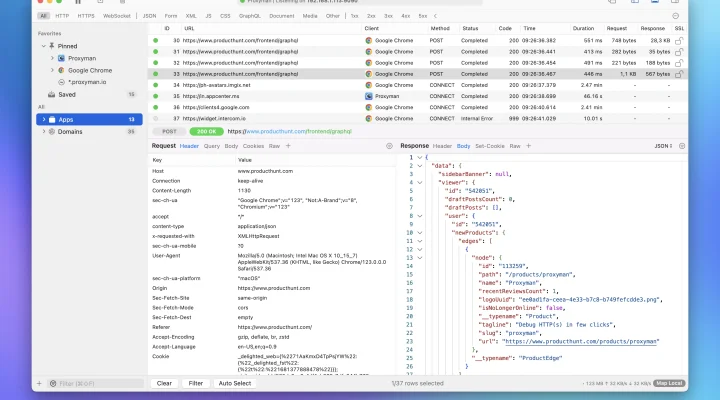
Task: Open the Response Set-Cookie tab
Action: pyautogui.click(x=489, y=146)
